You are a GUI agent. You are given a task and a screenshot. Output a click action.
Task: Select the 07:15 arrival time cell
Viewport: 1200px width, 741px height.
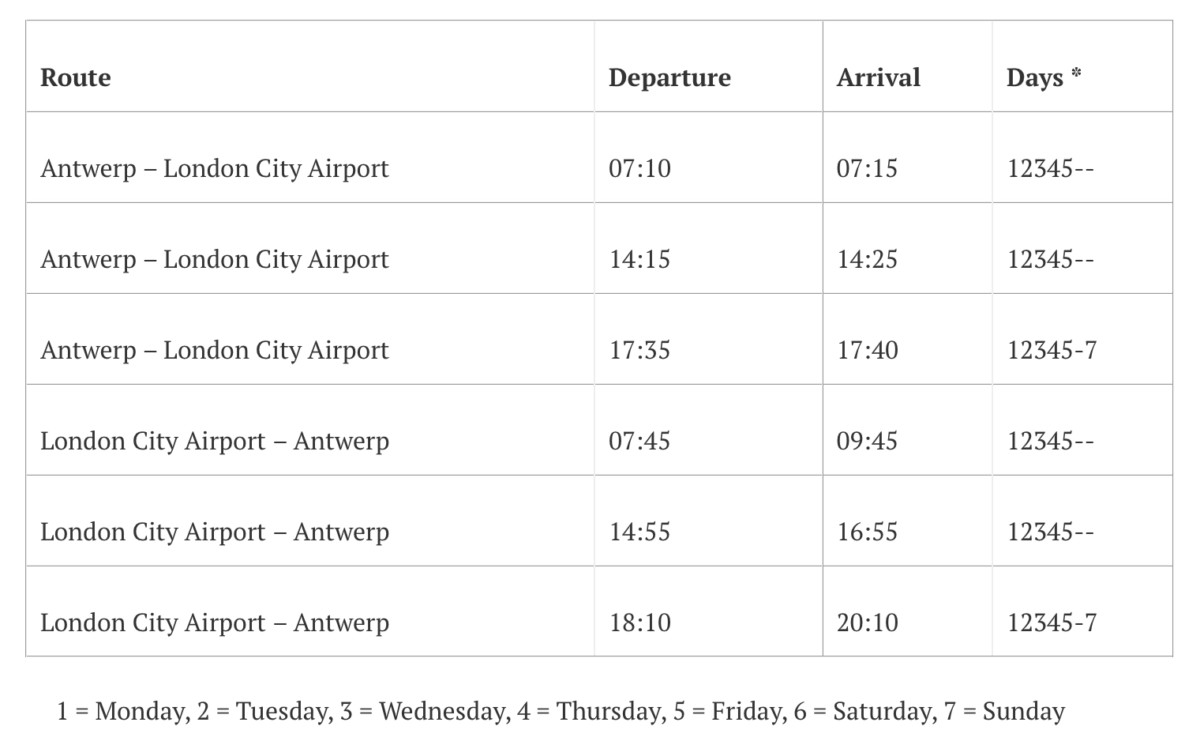[x=867, y=168]
